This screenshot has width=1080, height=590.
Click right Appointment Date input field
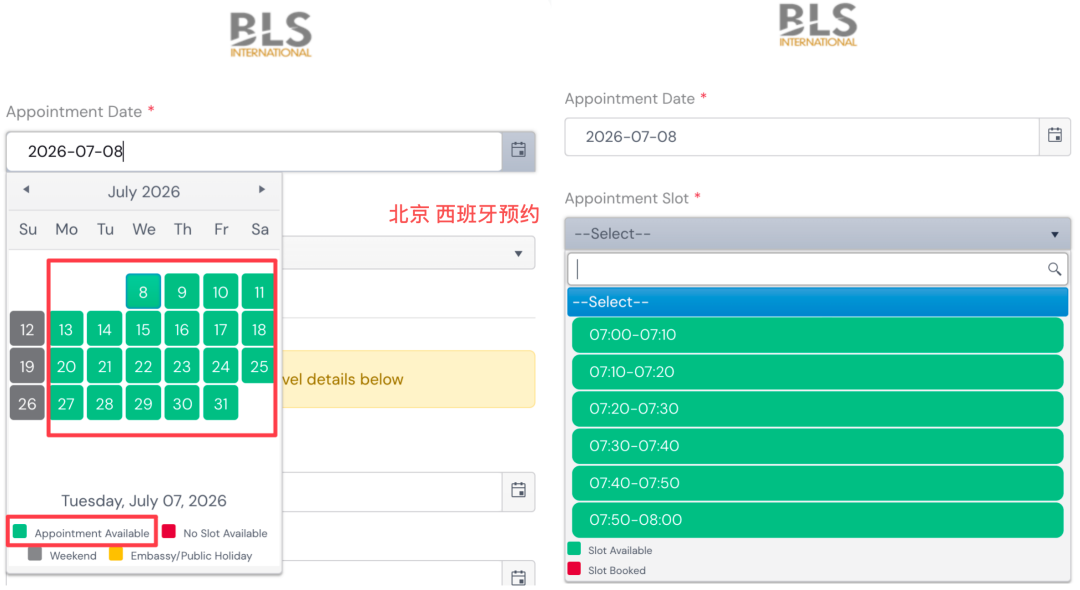point(802,136)
